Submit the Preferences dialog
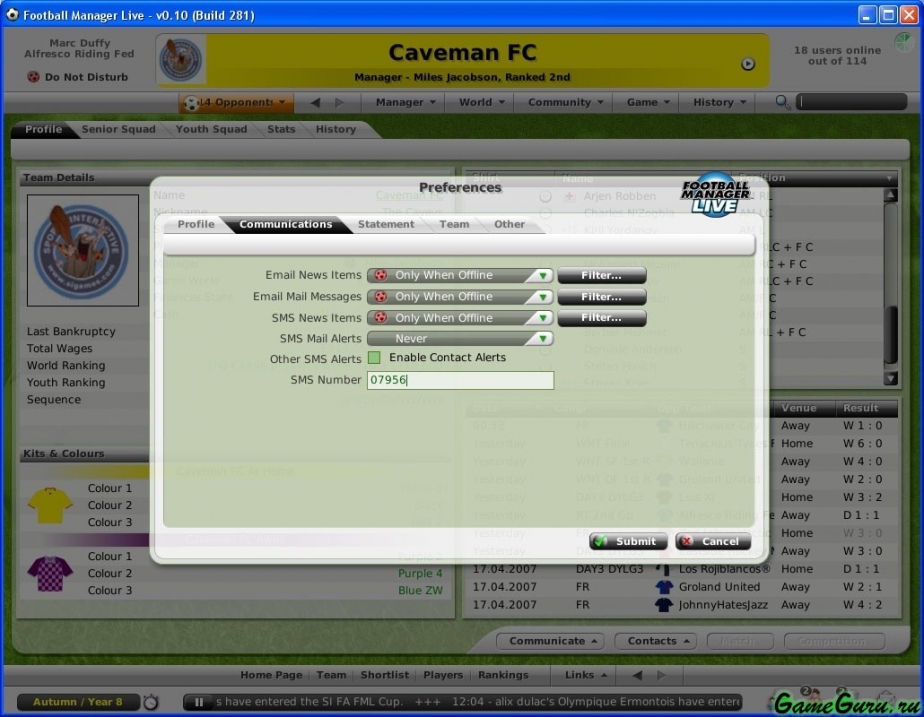This screenshot has width=924, height=717. pos(628,541)
